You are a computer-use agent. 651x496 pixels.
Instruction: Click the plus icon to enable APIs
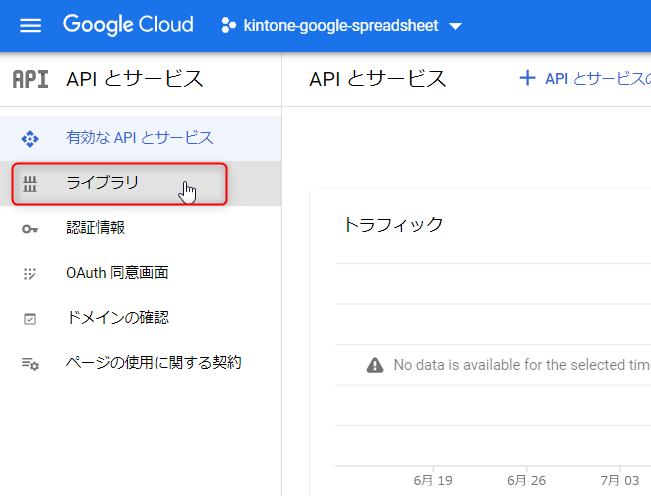point(527,79)
